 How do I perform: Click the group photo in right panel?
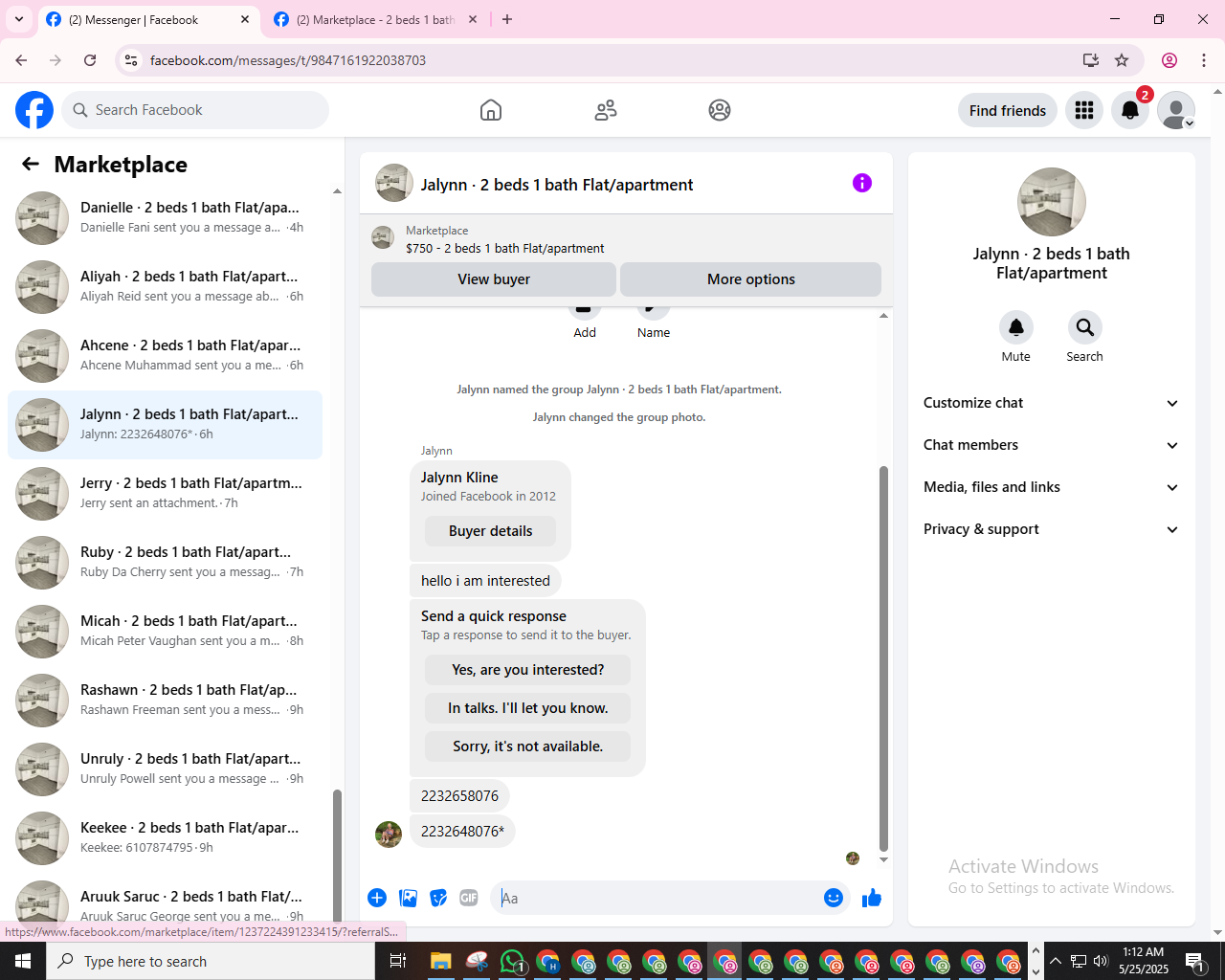1052,202
